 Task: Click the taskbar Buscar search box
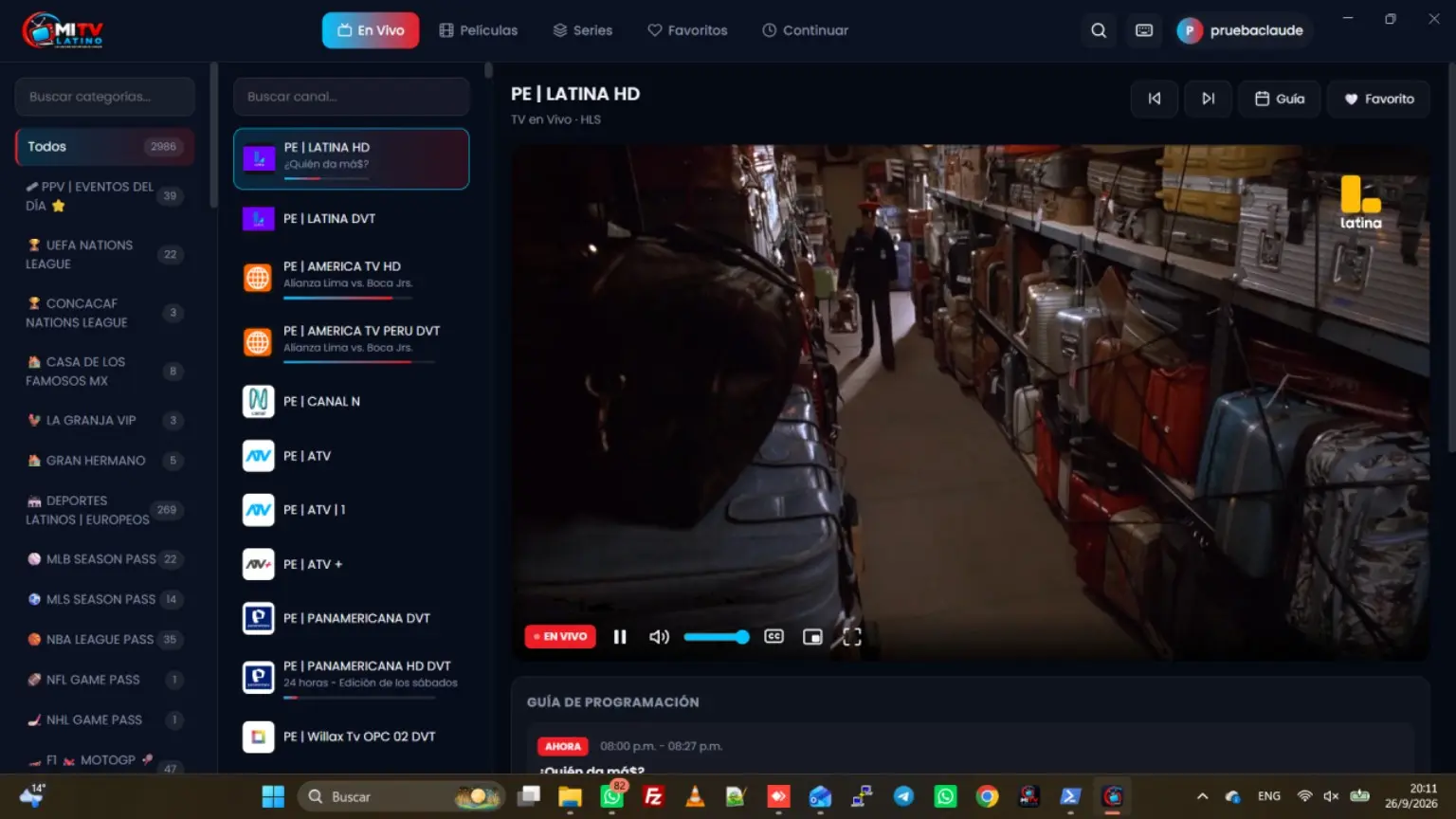400,797
